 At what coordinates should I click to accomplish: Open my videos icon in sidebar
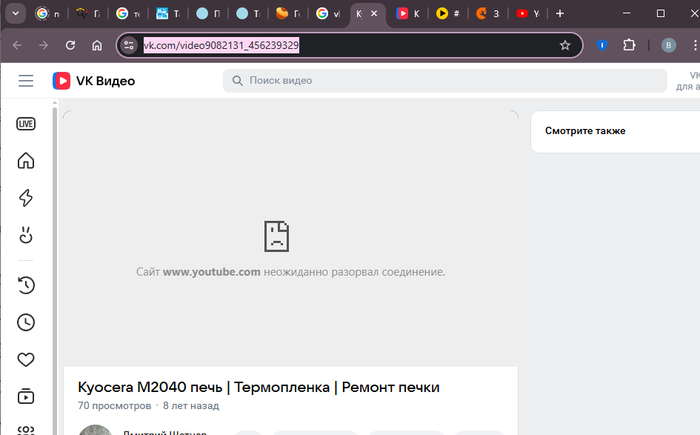coord(26,397)
